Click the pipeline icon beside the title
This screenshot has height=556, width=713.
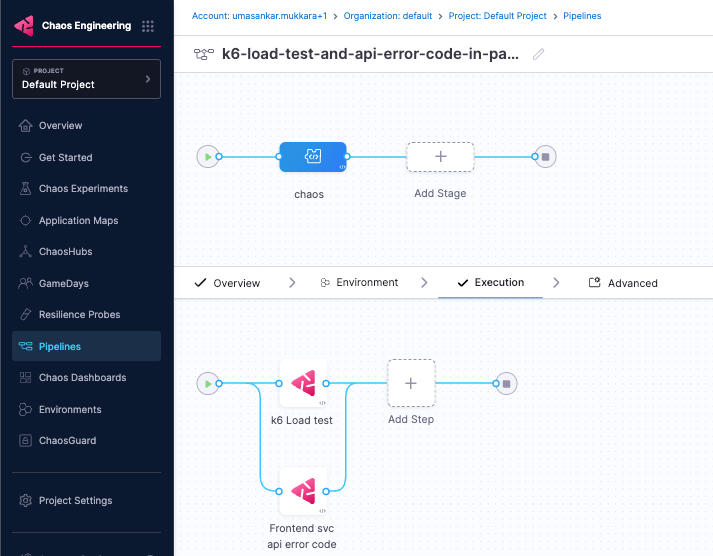tap(204, 54)
